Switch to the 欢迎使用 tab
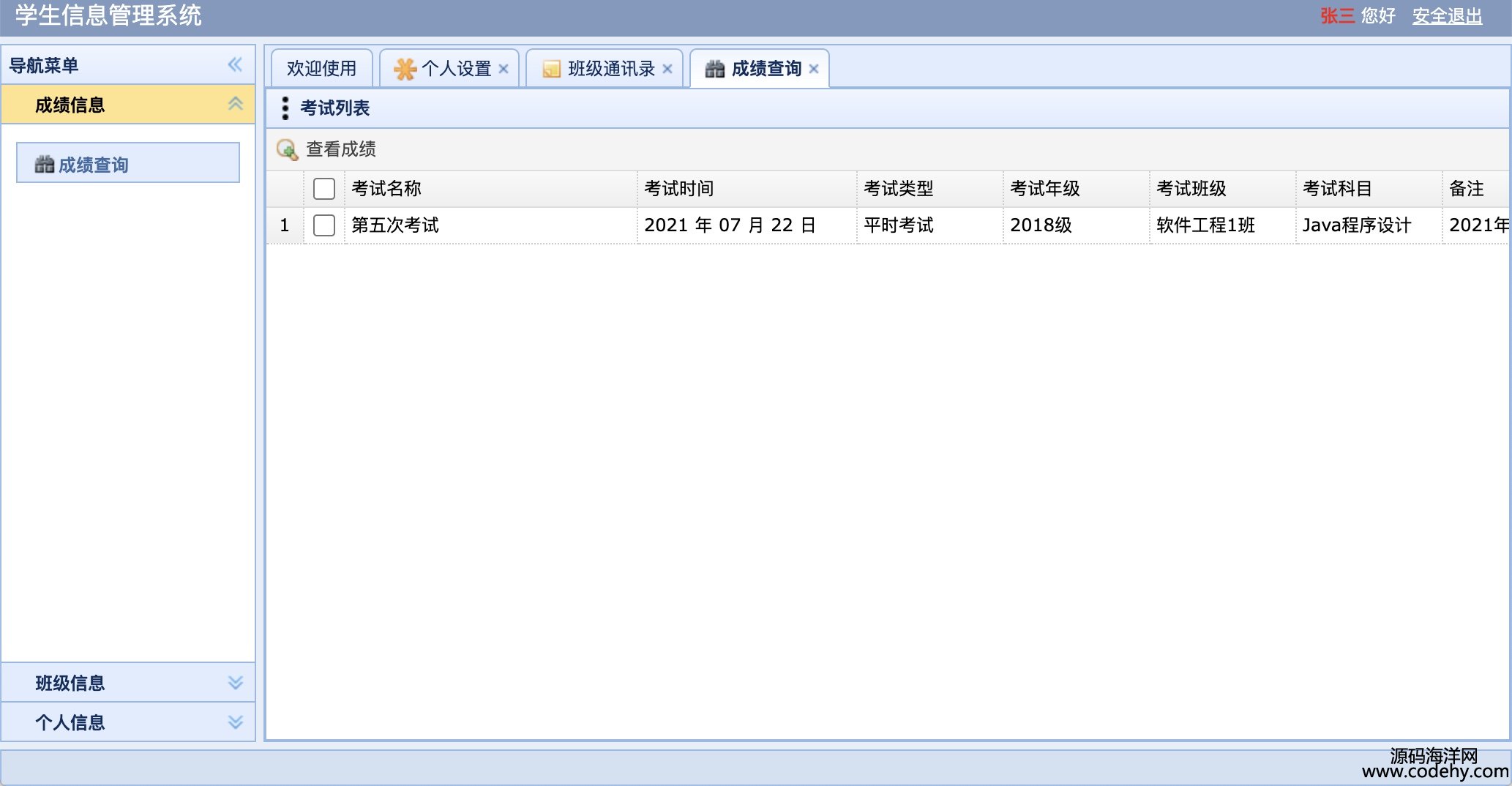The width and height of the screenshot is (1512, 786). click(x=322, y=69)
